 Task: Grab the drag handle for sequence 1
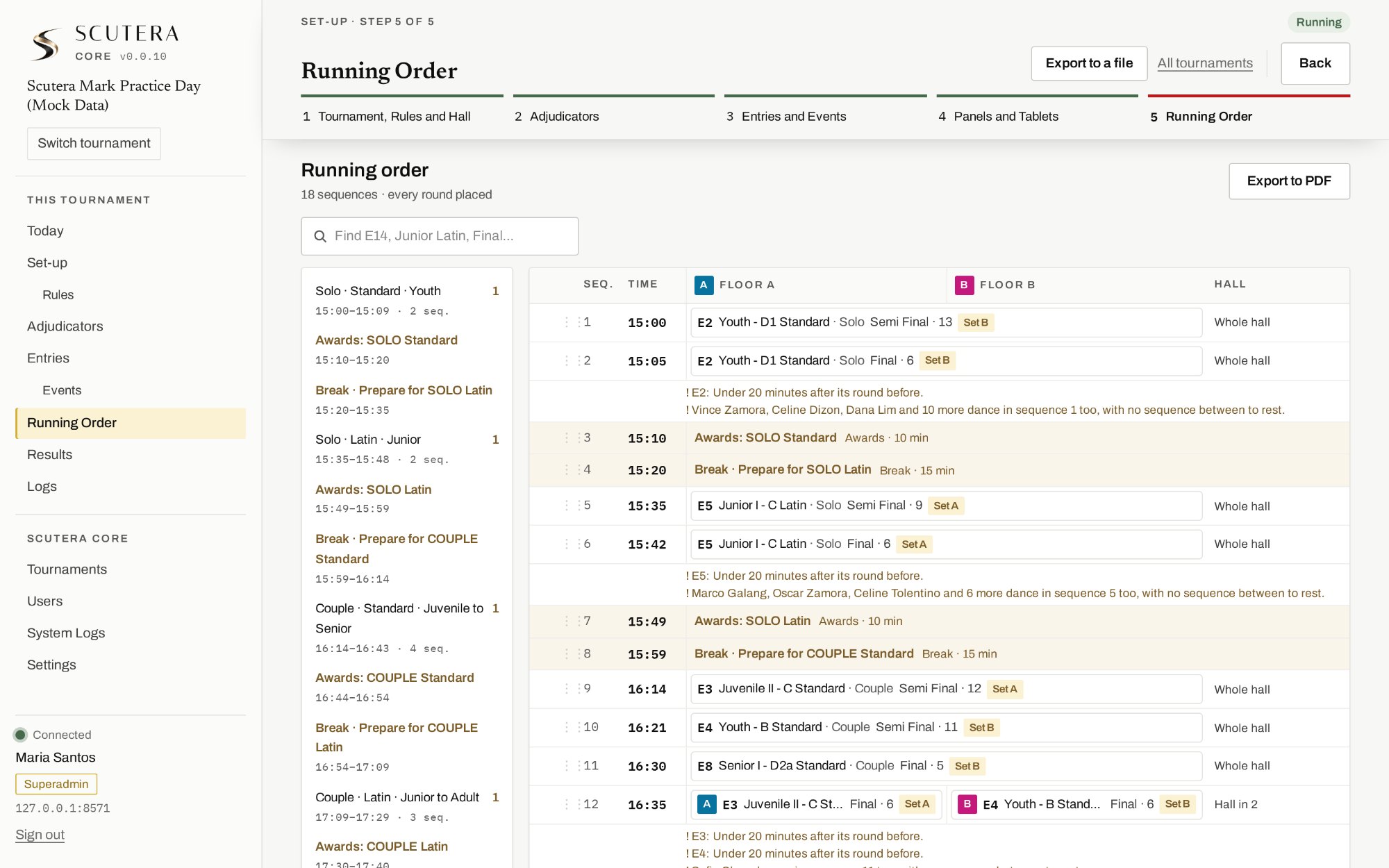click(573, 322)
